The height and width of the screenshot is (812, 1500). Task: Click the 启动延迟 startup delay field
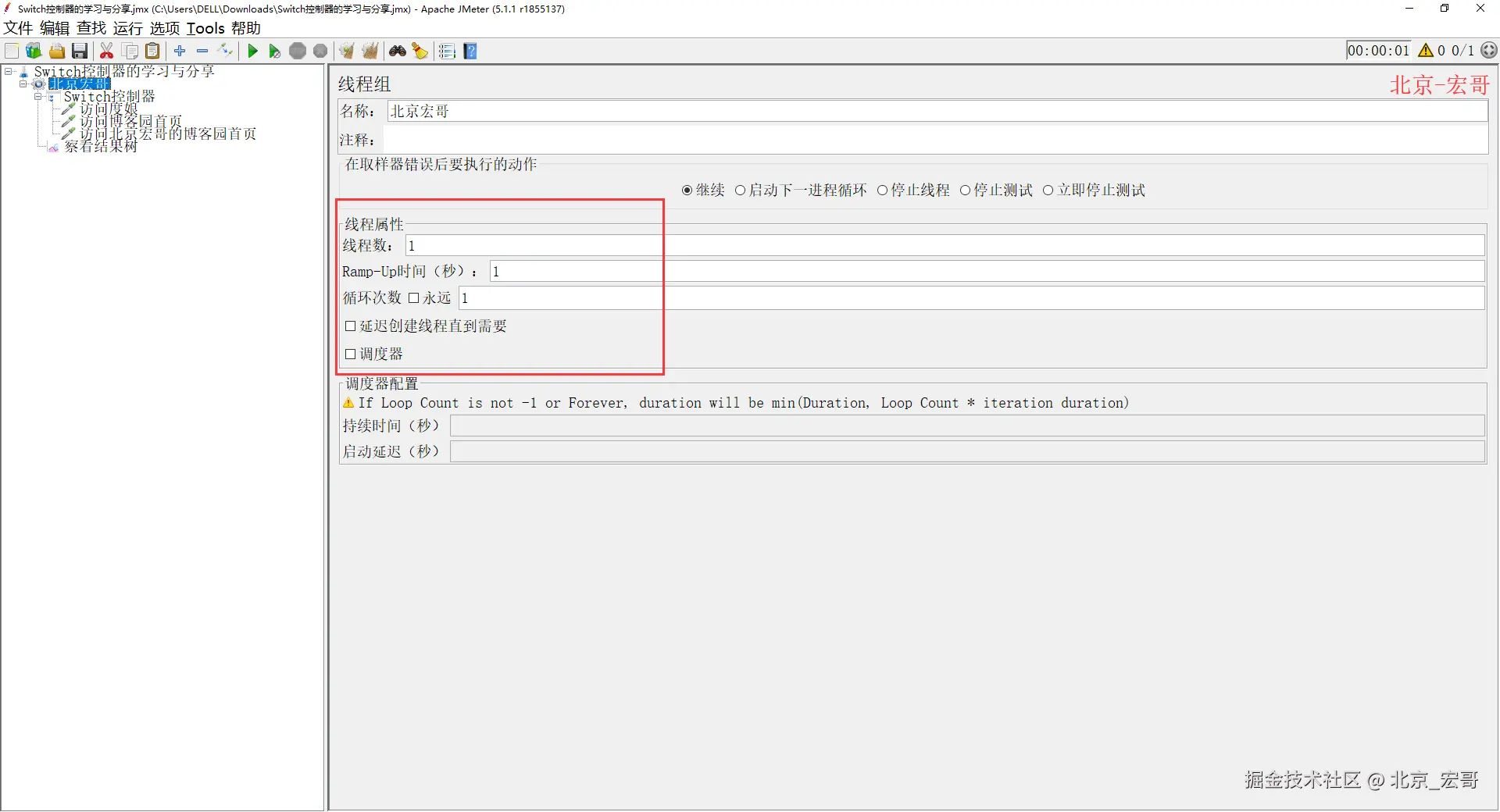point(967,452)
